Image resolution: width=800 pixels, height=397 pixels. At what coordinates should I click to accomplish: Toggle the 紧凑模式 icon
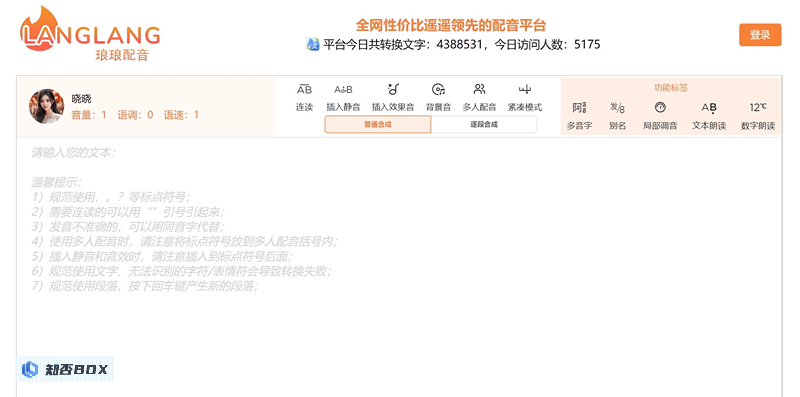tap(524, 90)
